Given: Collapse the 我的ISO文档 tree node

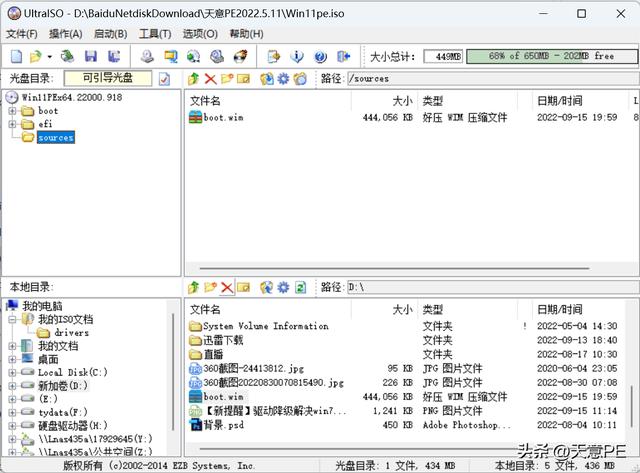Looking at the screenshot, I should coord(12,319).
